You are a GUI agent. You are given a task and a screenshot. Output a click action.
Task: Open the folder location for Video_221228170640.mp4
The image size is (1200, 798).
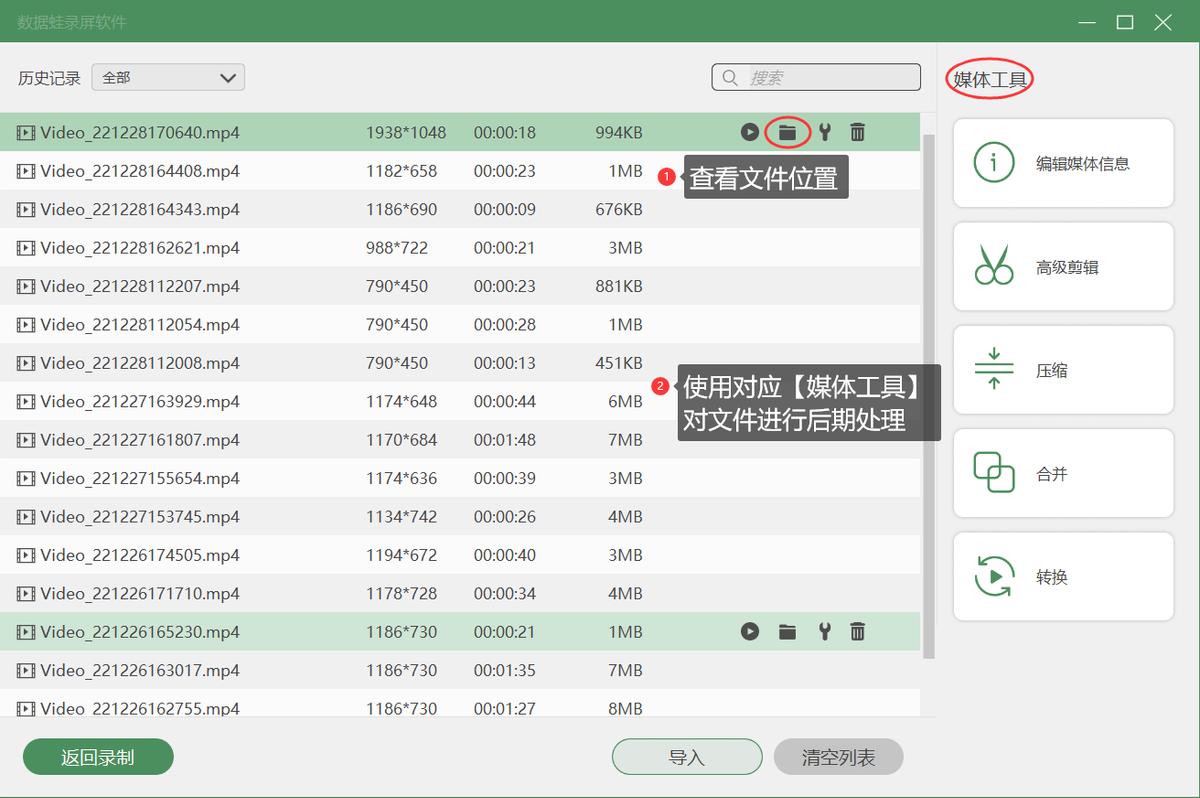tap(787, 132)
